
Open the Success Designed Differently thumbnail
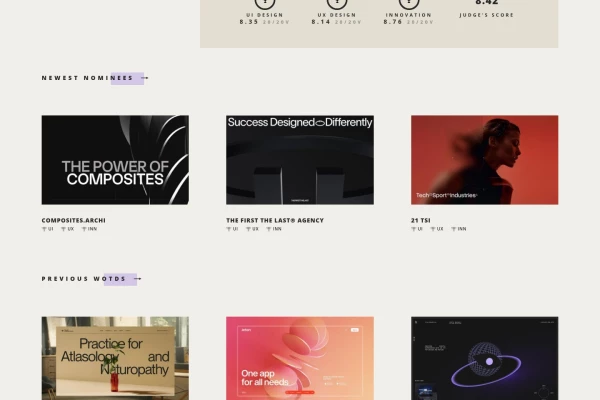click(x=300, y=160)
